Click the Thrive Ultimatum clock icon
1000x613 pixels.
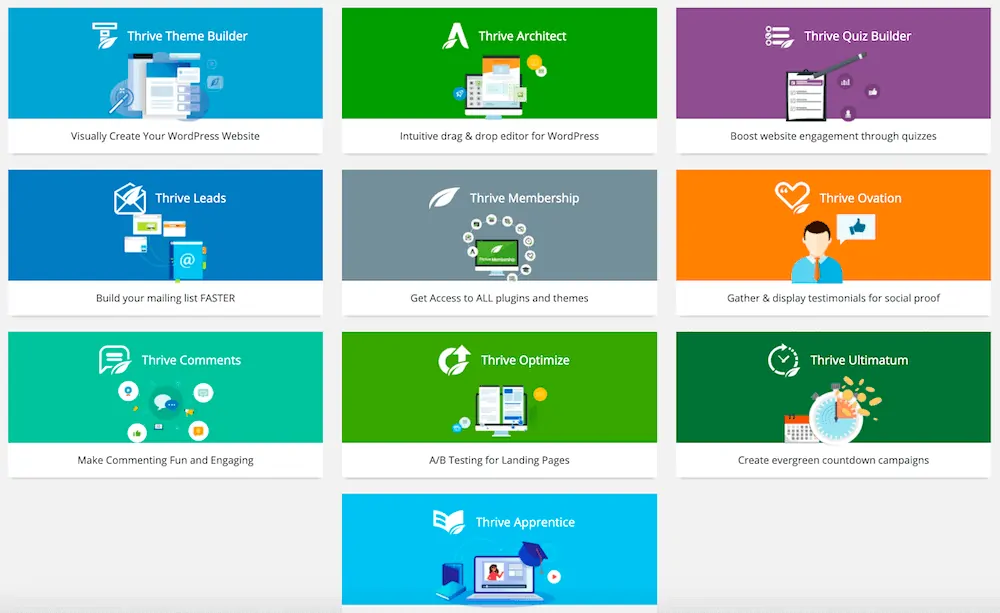pos(783,360)
